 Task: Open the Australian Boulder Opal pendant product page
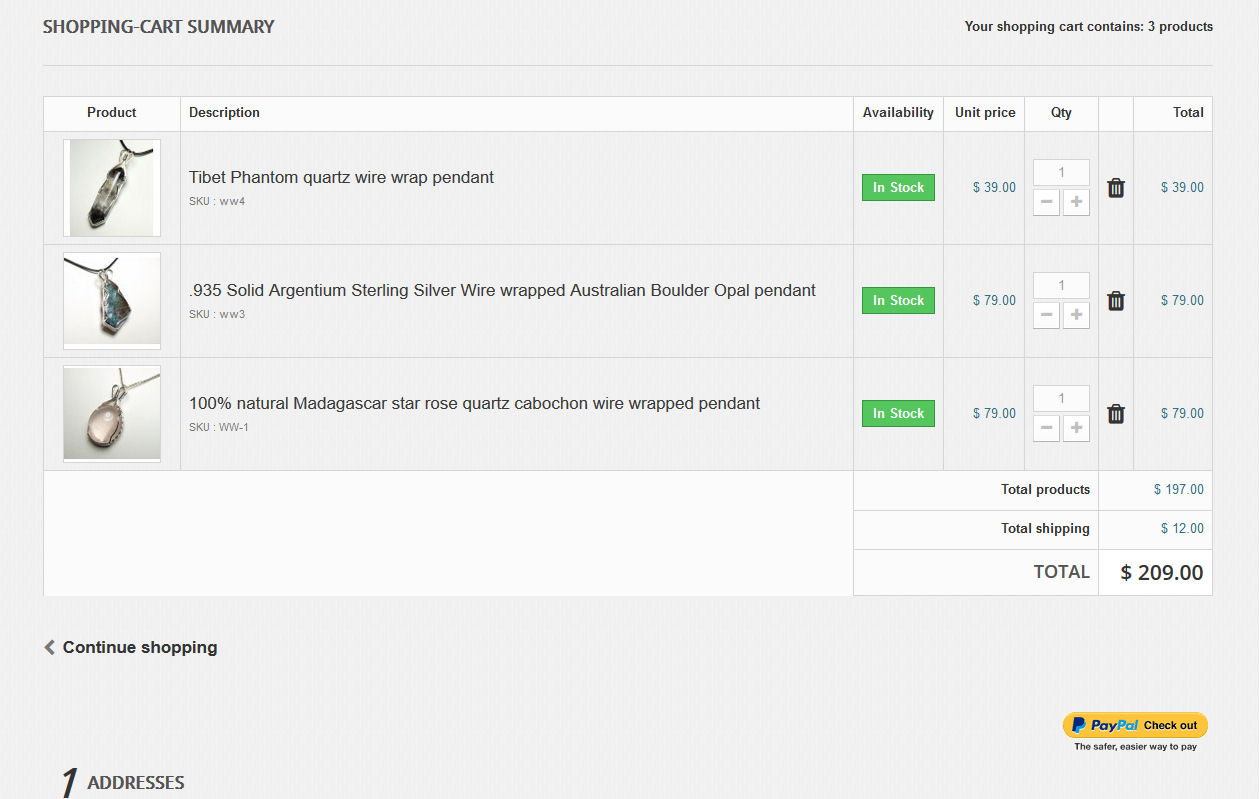tap(502, 291)
